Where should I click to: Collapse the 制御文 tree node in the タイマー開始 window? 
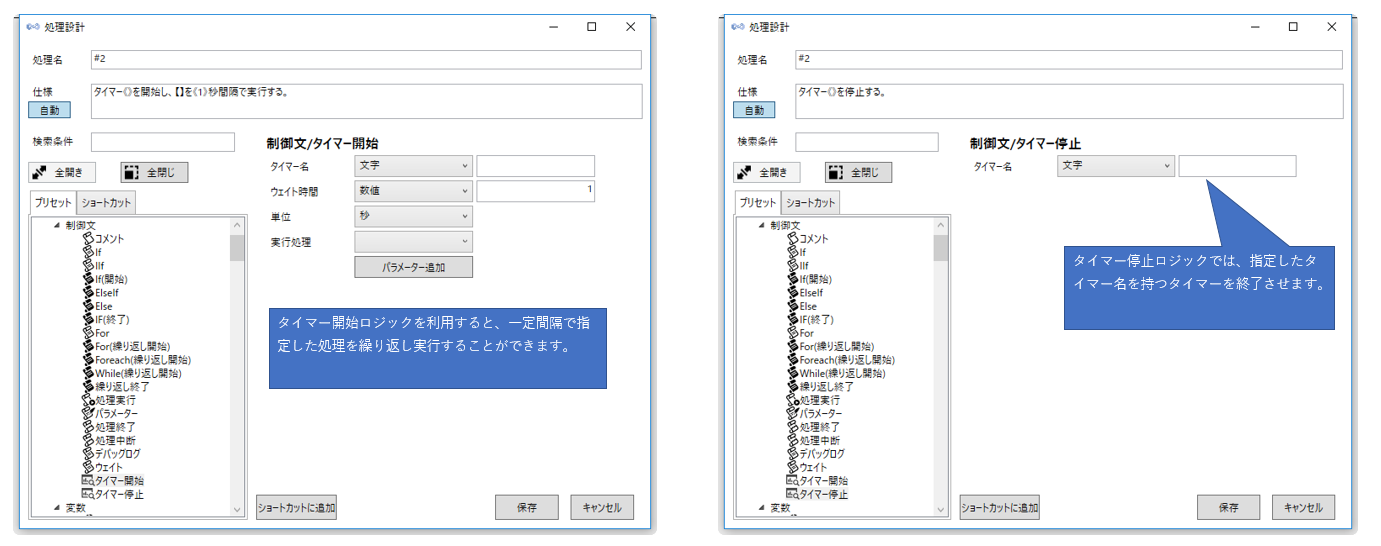pyautogui.click(x=57, y=225)
